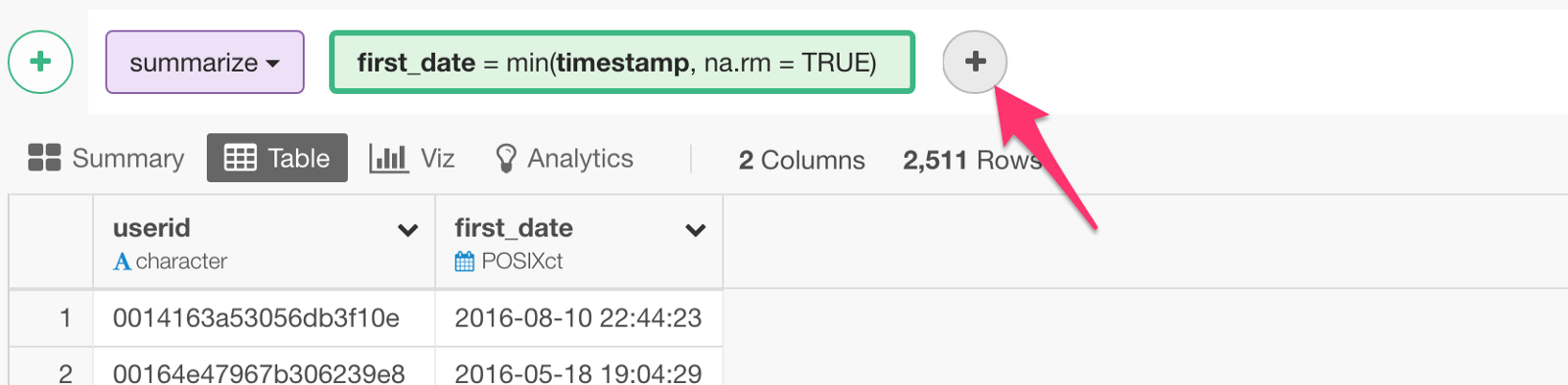Click the 2 Columns label

802,160
